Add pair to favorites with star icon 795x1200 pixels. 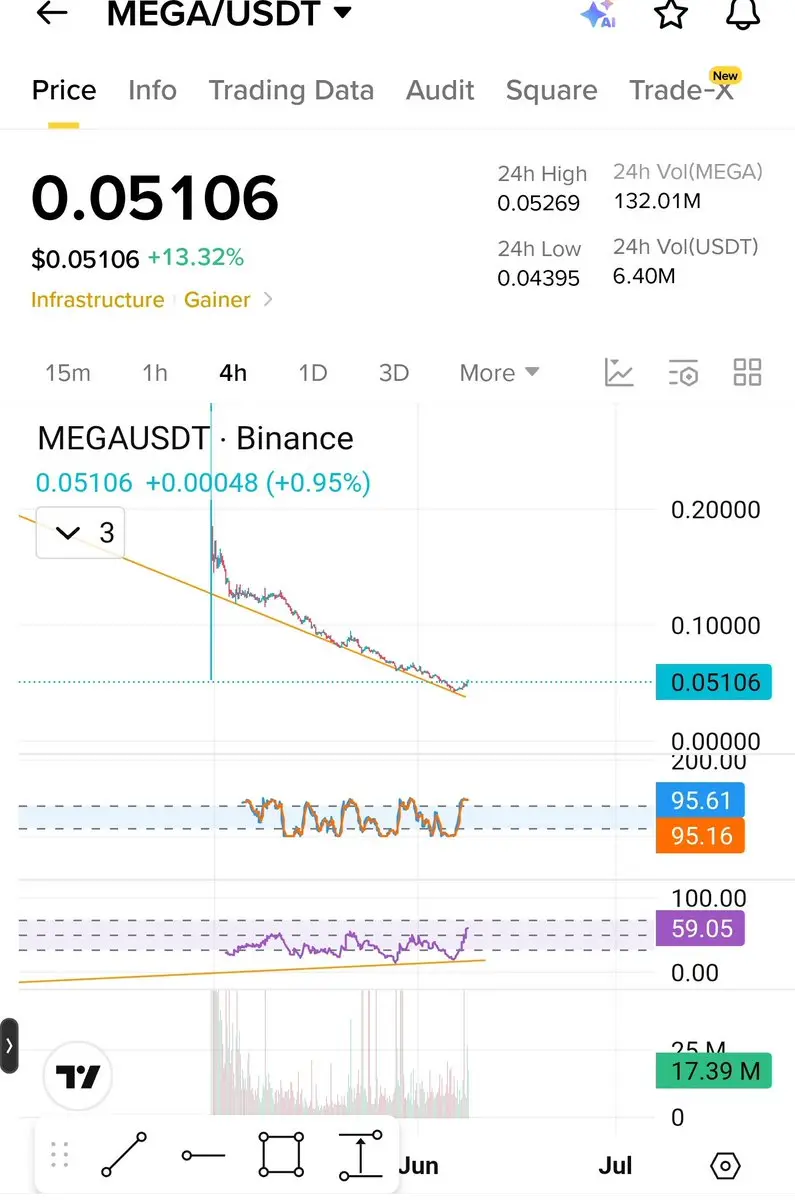[671, 14]
